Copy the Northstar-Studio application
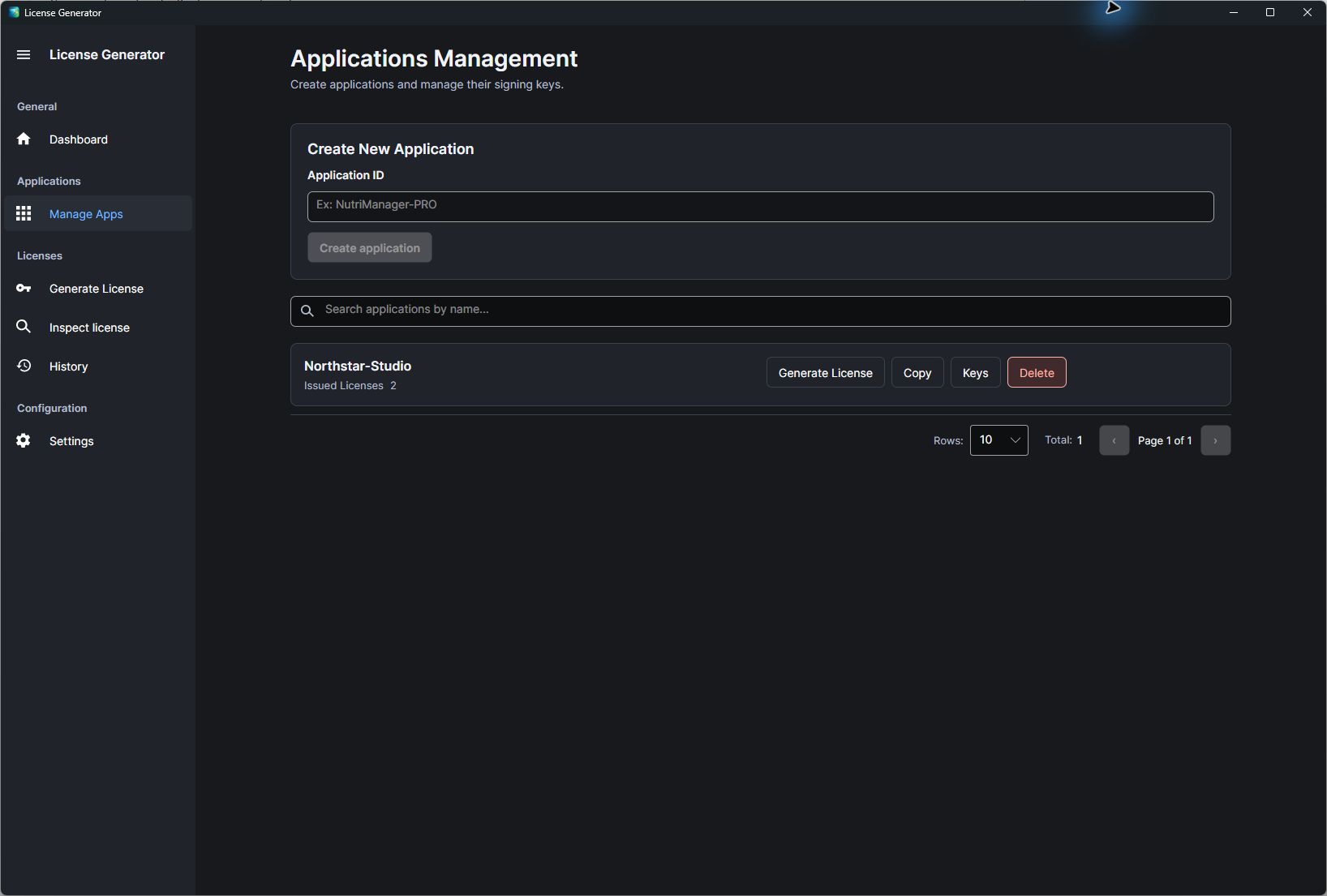Screen dimensions: 1327x896 pyautogui.click(x=917, y=373)
